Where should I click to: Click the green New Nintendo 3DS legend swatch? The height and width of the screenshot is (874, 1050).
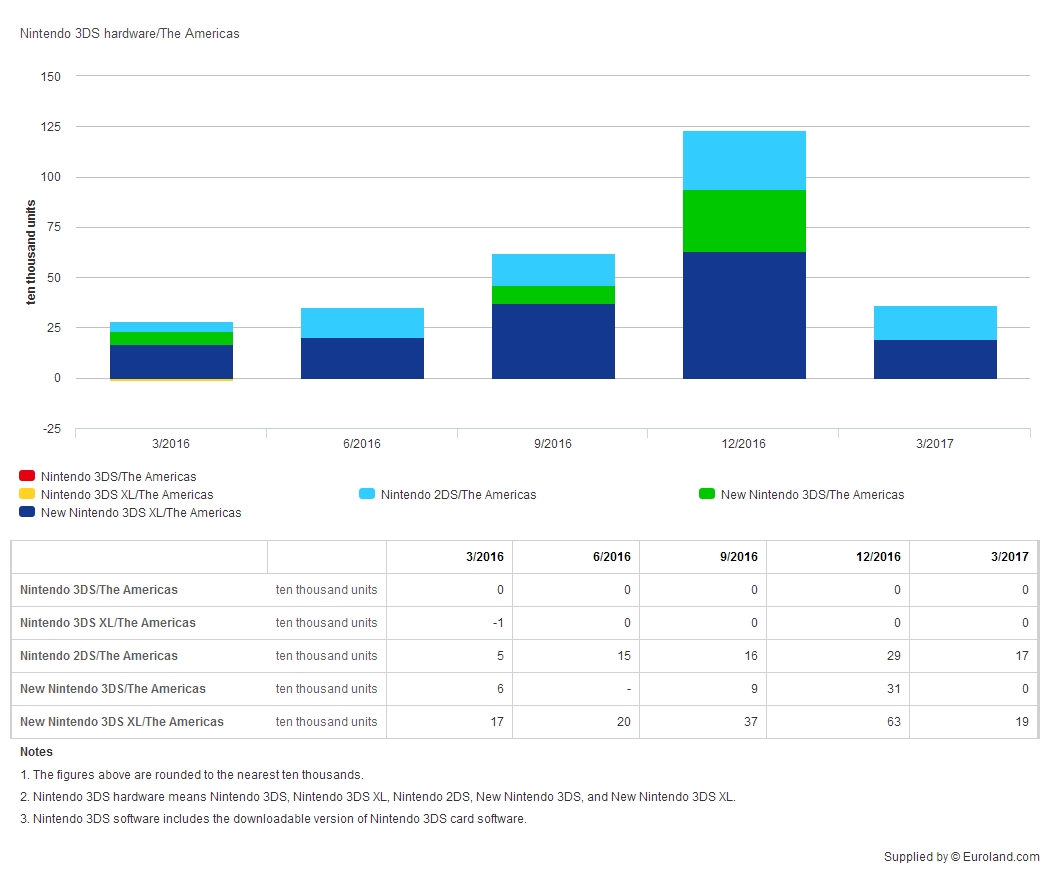pyautogui.click(x=706, y=494)
